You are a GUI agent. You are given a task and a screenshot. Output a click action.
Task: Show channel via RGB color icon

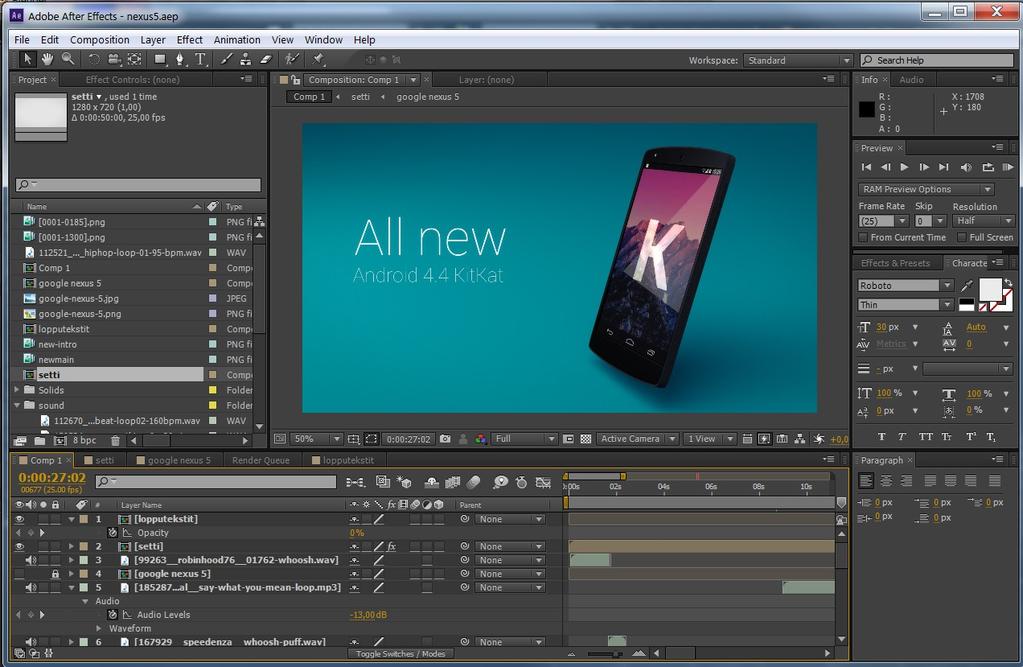[481, 439]
